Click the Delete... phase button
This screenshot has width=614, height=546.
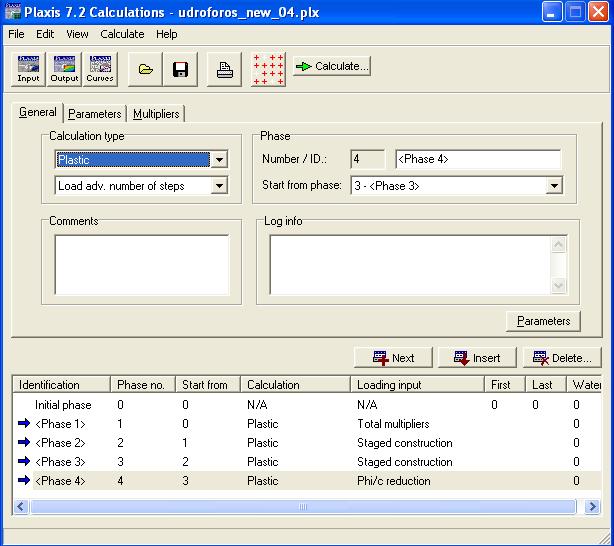(562, 358)
